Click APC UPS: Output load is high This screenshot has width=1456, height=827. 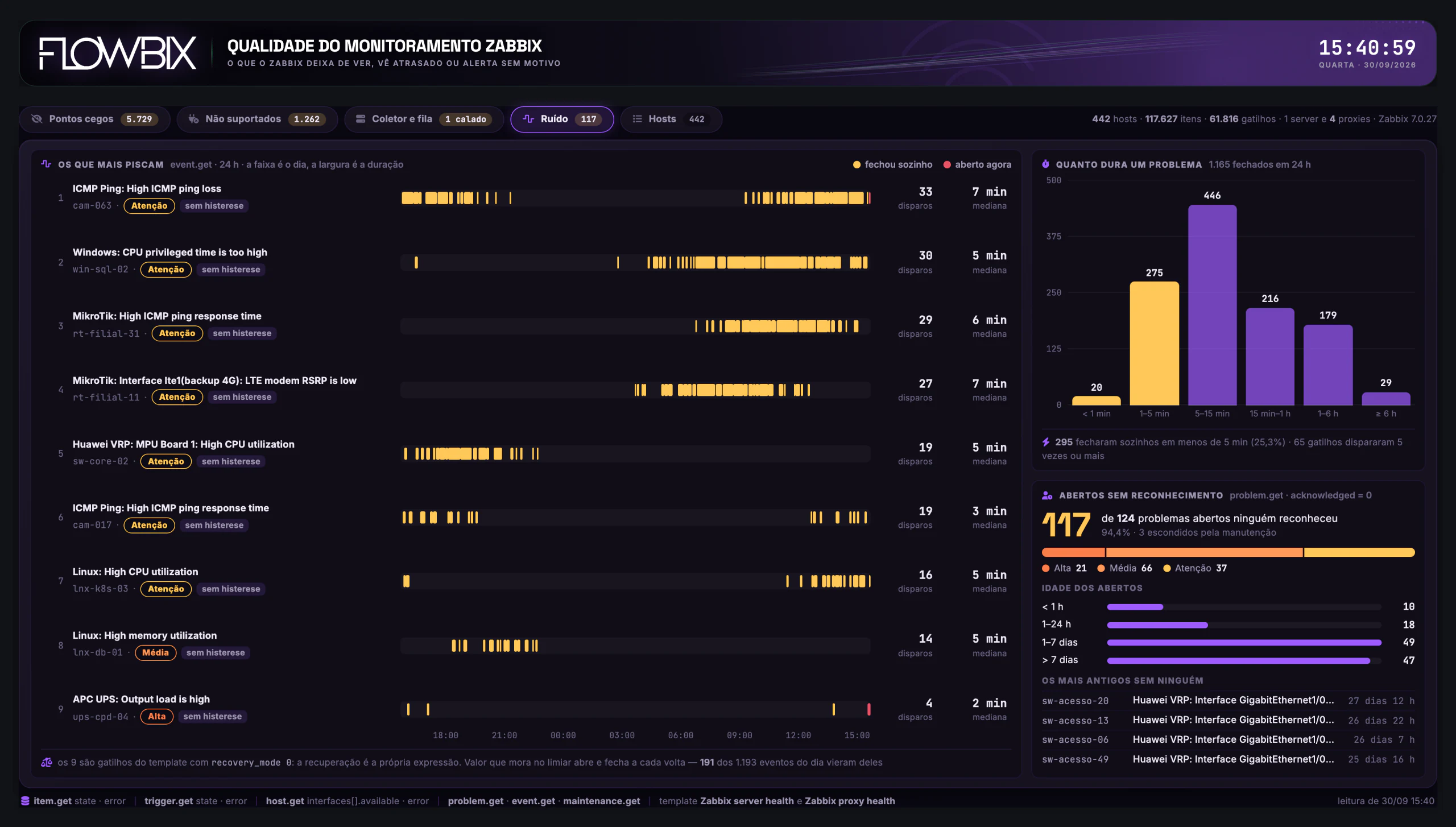[141, 699]
